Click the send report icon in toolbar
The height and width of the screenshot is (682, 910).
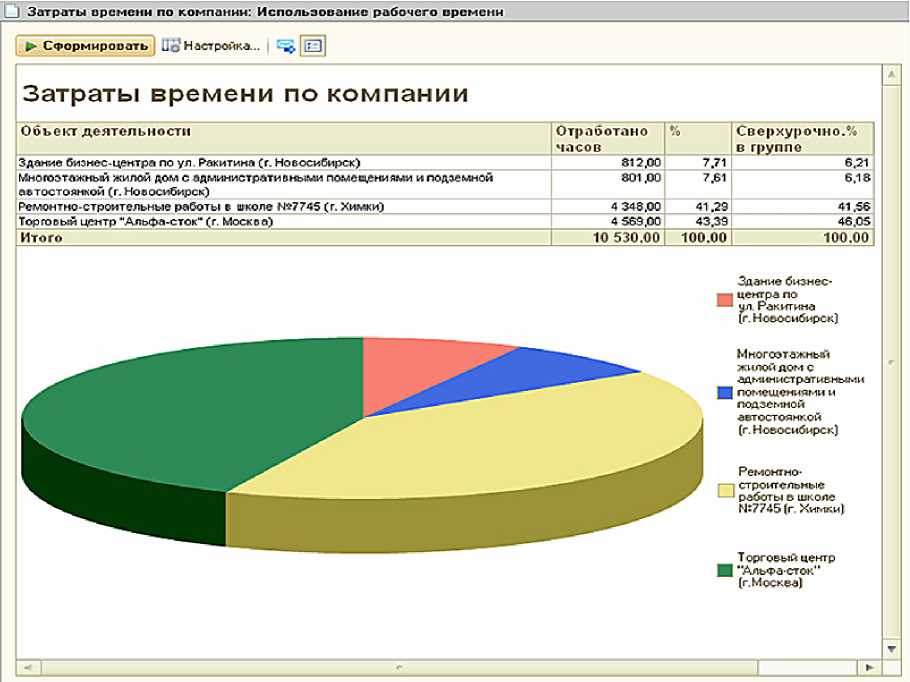286,46
